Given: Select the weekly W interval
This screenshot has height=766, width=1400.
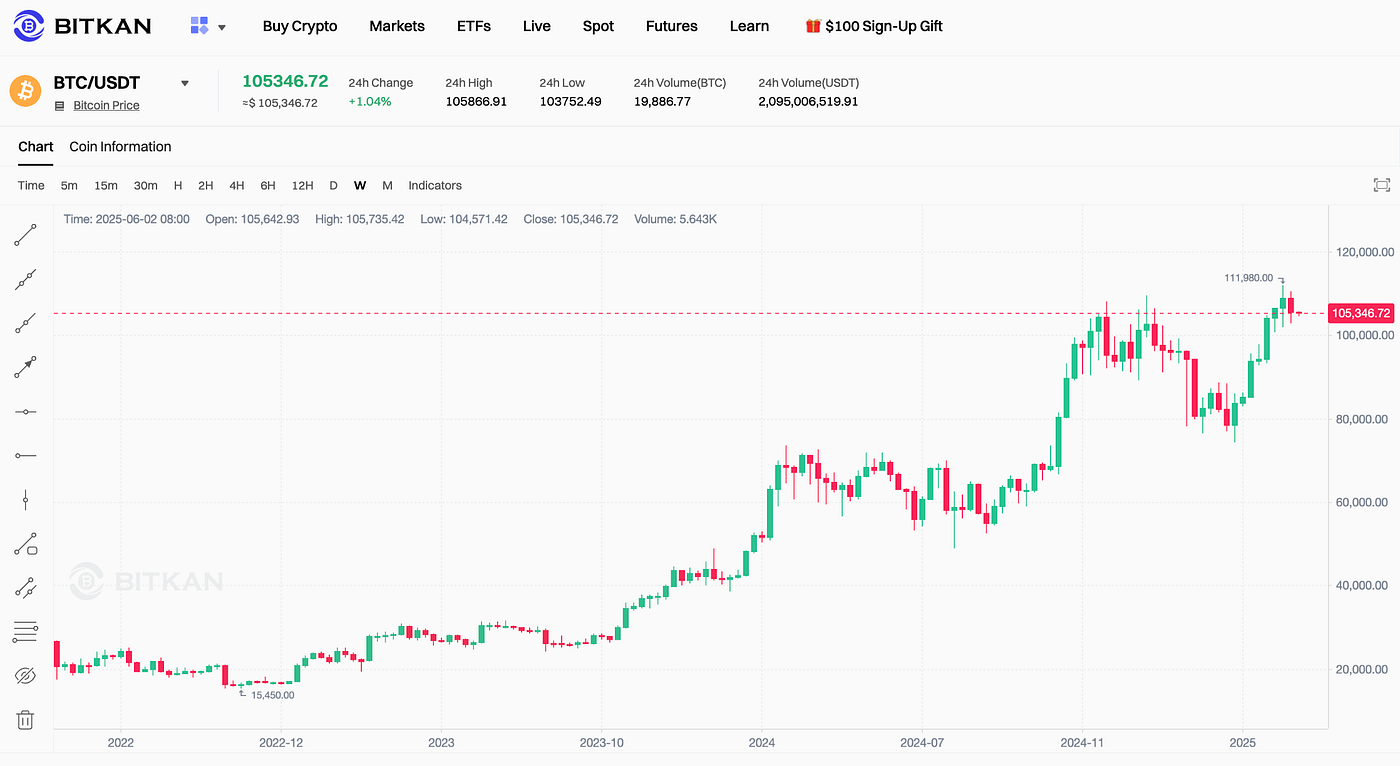Looking at the screenshot, I should 360,185.
